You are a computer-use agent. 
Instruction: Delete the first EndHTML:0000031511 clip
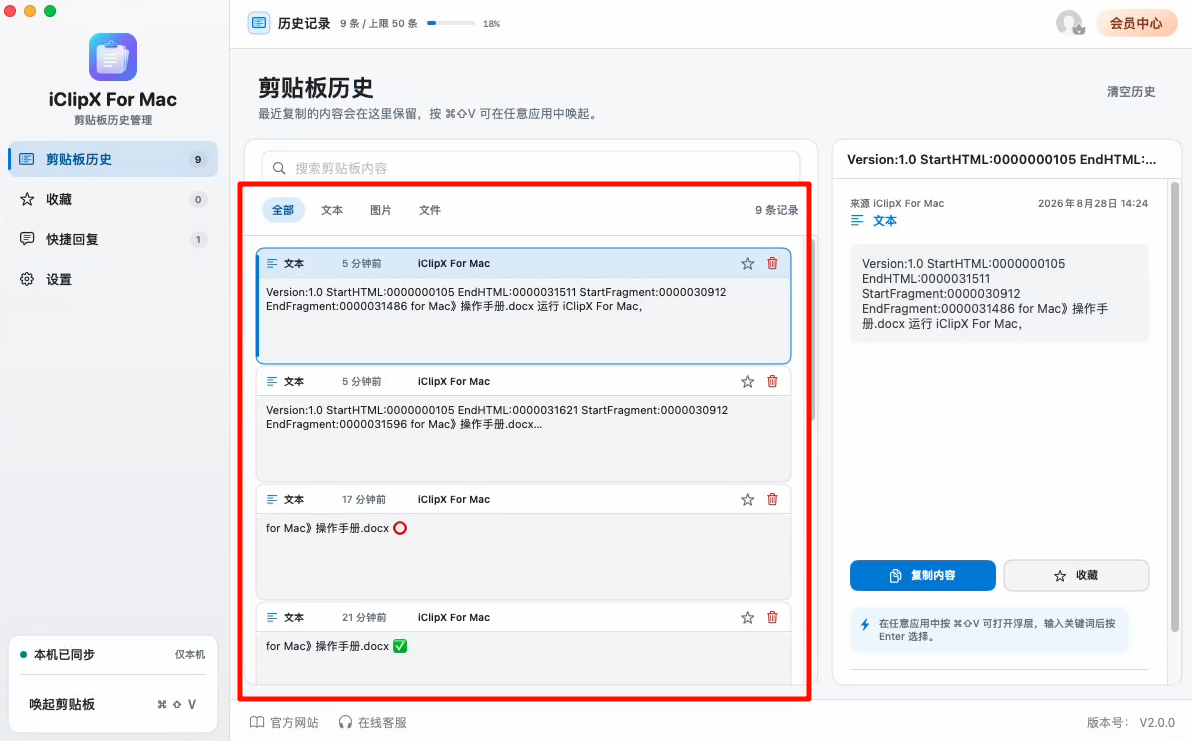coord(772,263)
